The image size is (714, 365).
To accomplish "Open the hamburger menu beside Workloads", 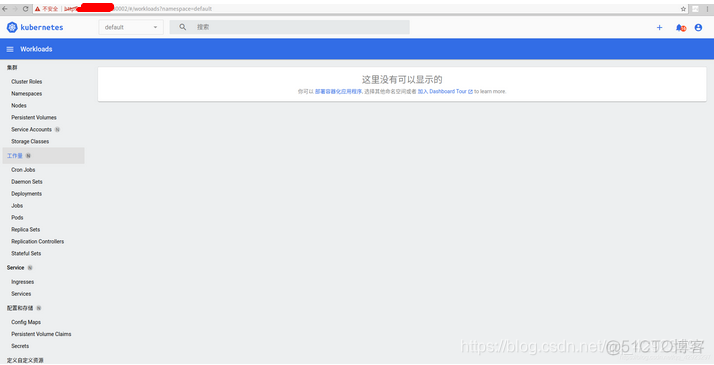I will click(10, 49).
